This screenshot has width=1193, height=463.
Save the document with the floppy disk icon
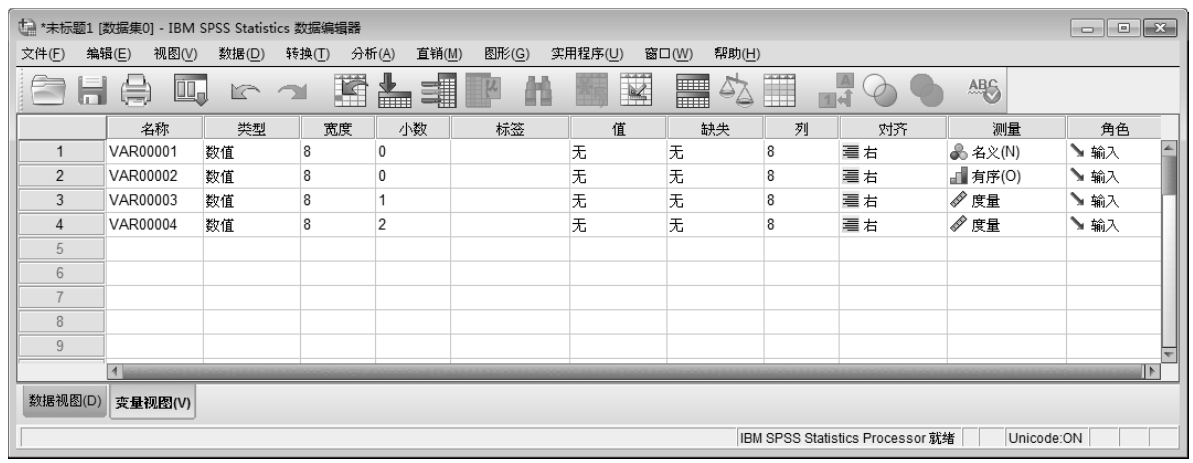coord(94,91)
